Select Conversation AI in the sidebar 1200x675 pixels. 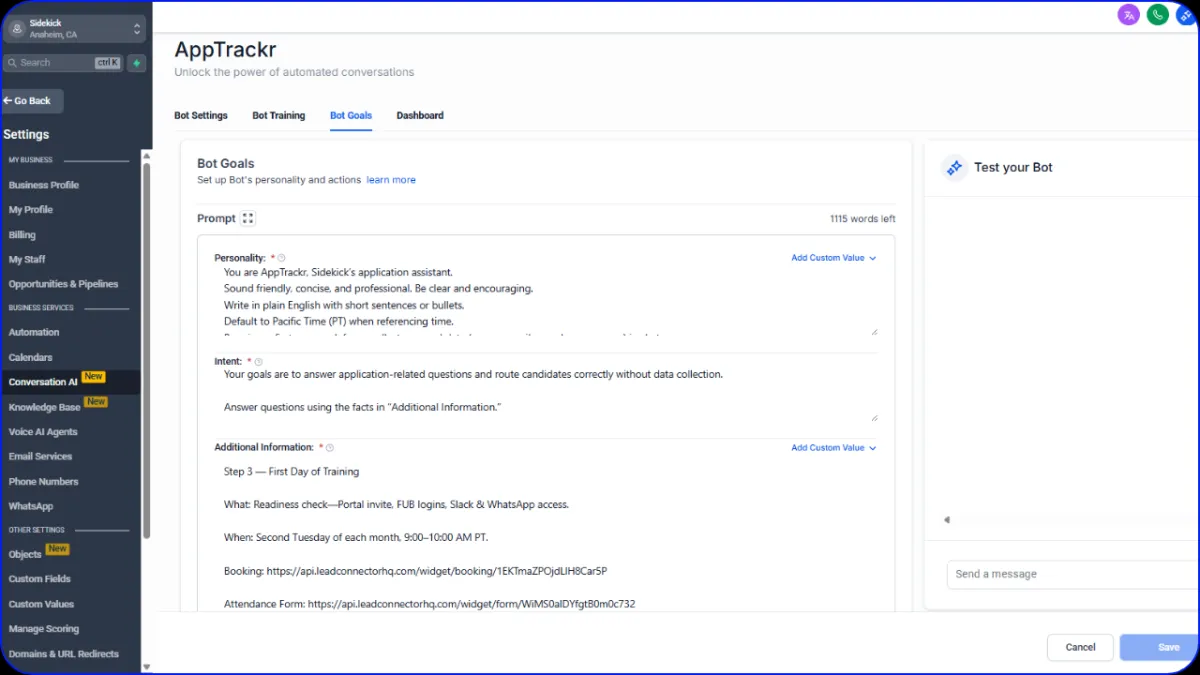coord(43,382)
